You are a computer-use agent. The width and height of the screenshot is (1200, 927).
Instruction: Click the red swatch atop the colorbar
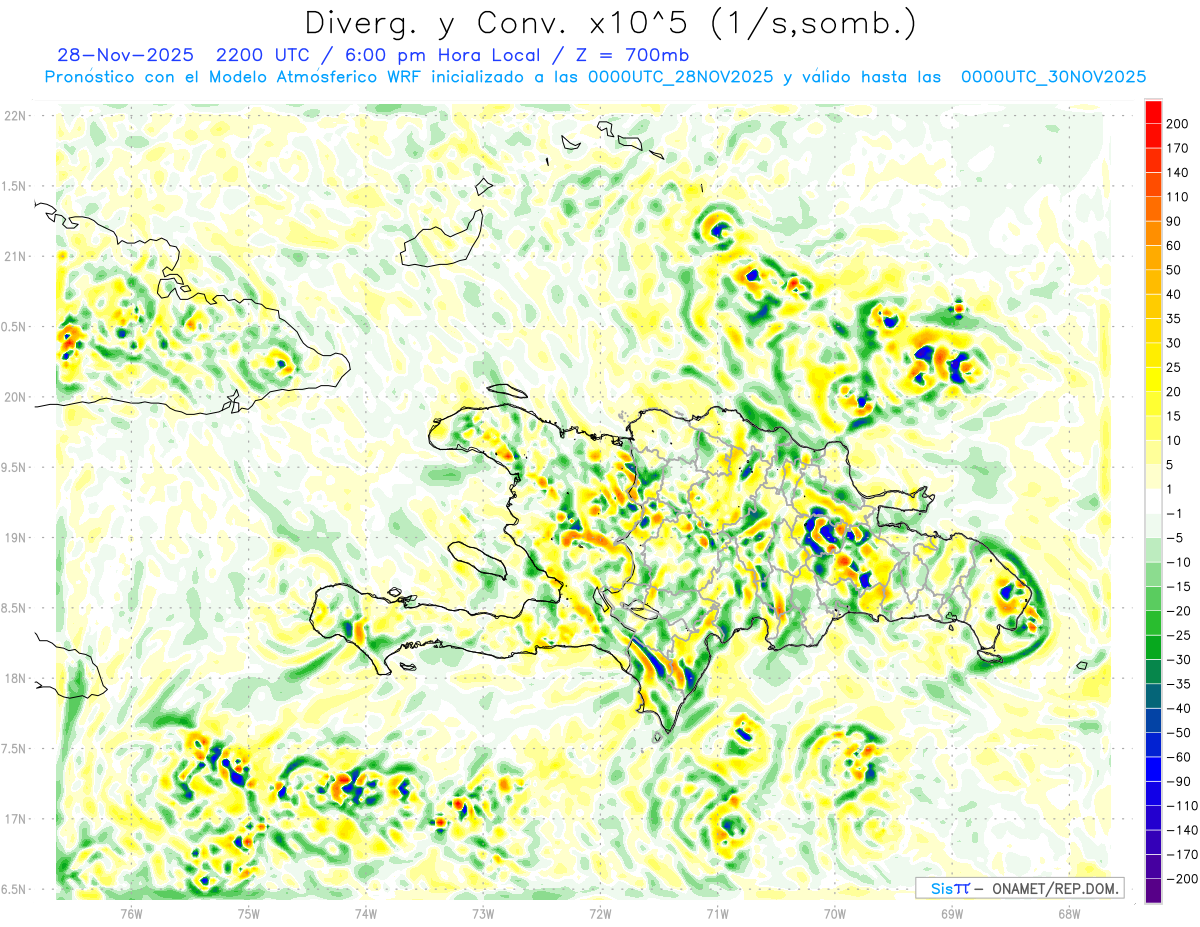pyautogui.click(x=1153, y=112)
